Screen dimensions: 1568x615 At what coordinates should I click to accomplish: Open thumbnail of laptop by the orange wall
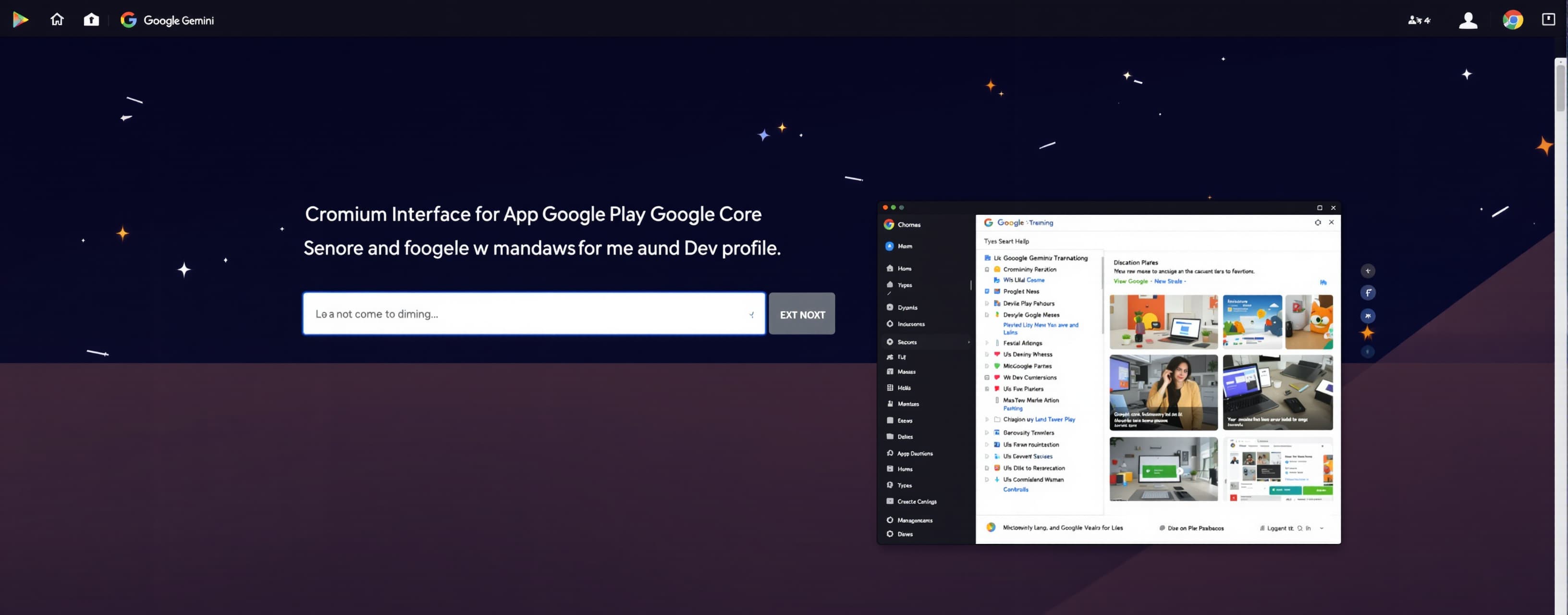point(1163,321)
